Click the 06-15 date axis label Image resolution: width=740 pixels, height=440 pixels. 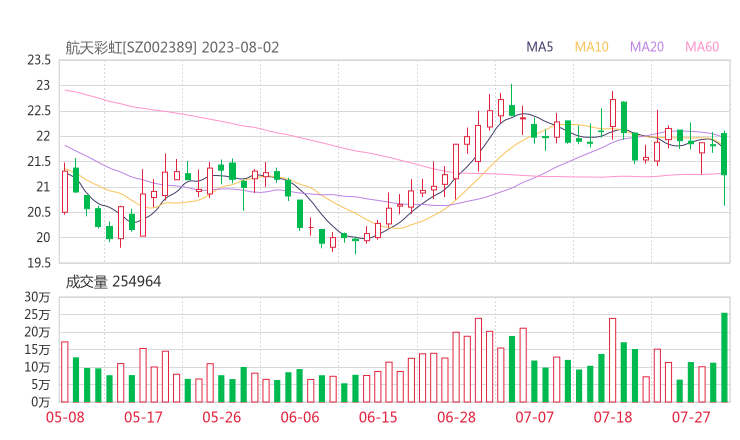(x=378, y=417)
